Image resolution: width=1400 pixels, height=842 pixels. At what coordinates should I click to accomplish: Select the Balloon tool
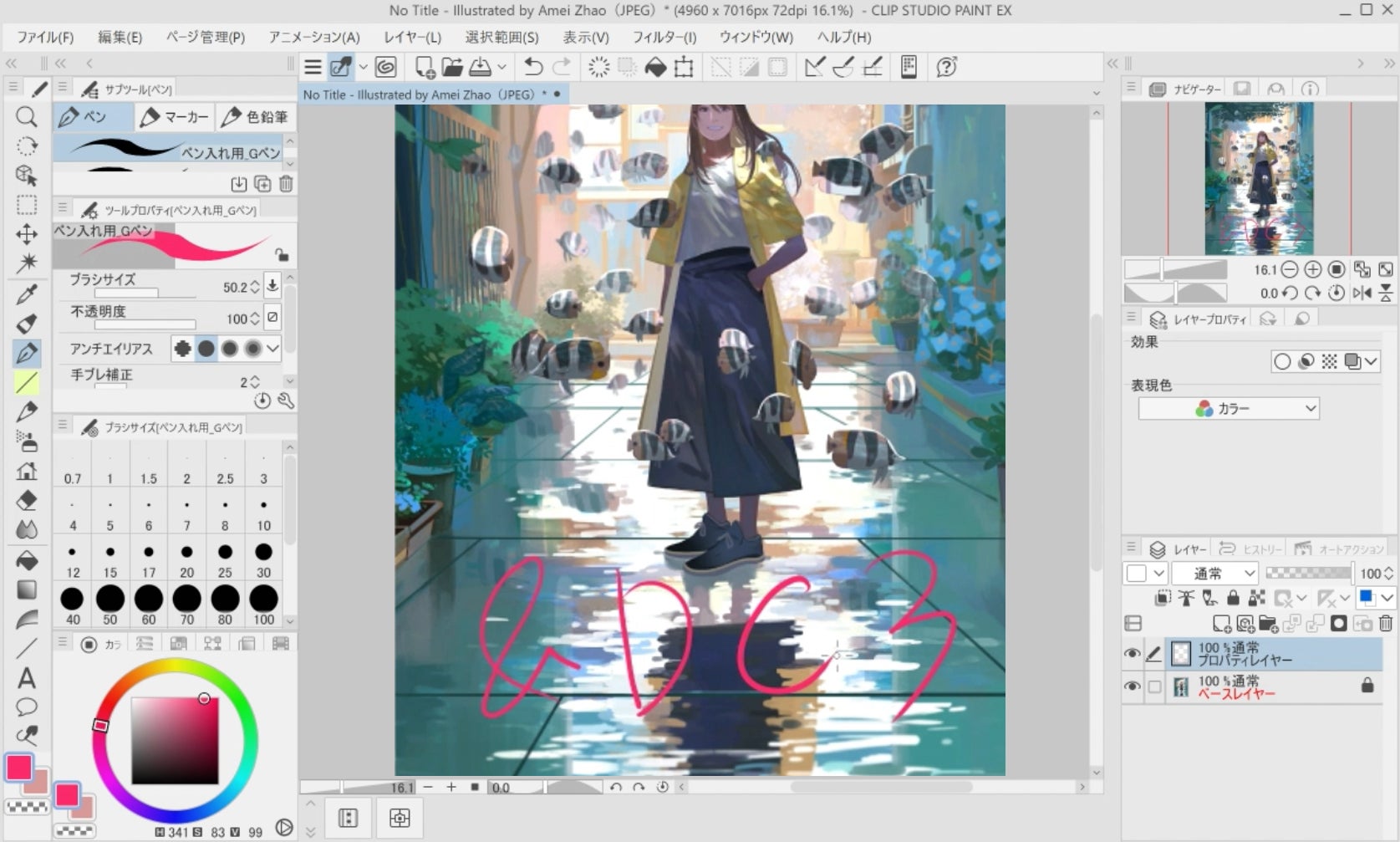pos(27,707)
